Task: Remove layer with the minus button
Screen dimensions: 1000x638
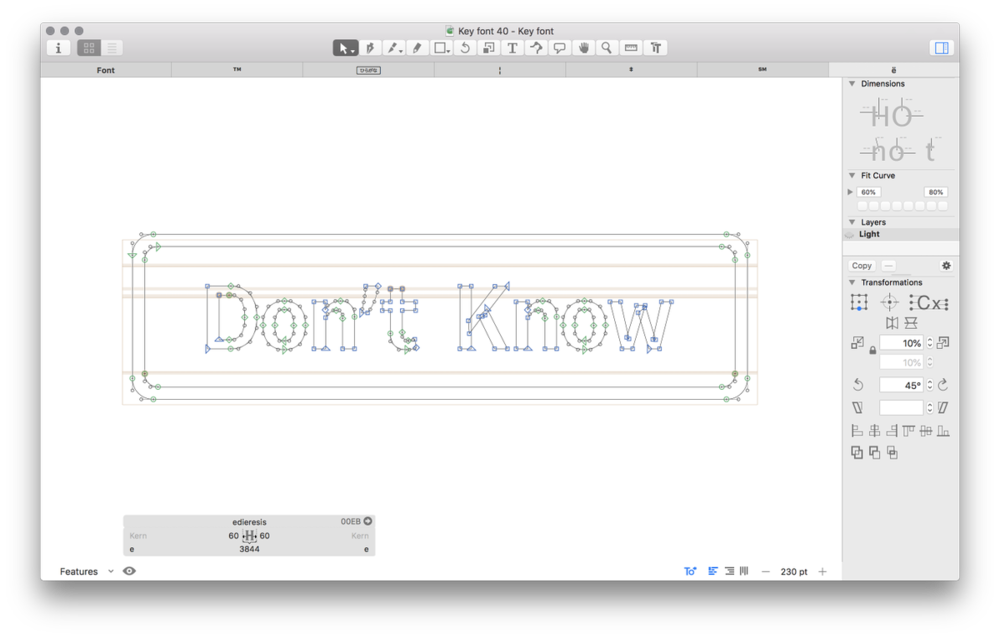Action: pyautogui.click(x=888, y=266)
